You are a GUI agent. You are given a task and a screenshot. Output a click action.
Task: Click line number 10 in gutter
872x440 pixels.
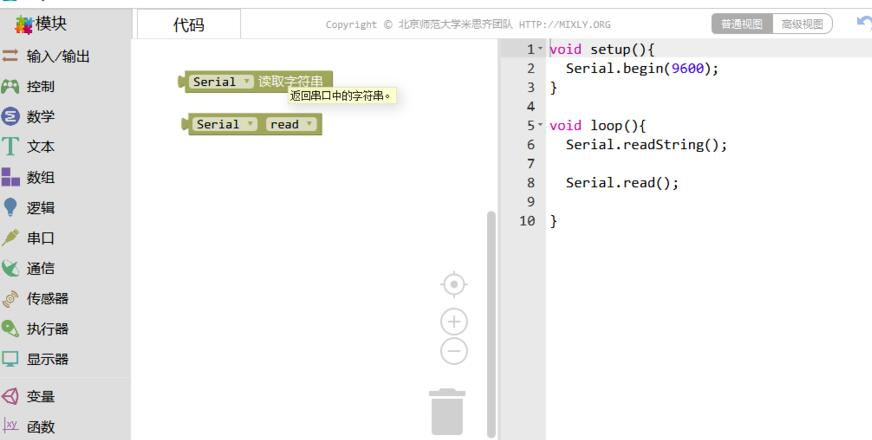coord(527,221)
